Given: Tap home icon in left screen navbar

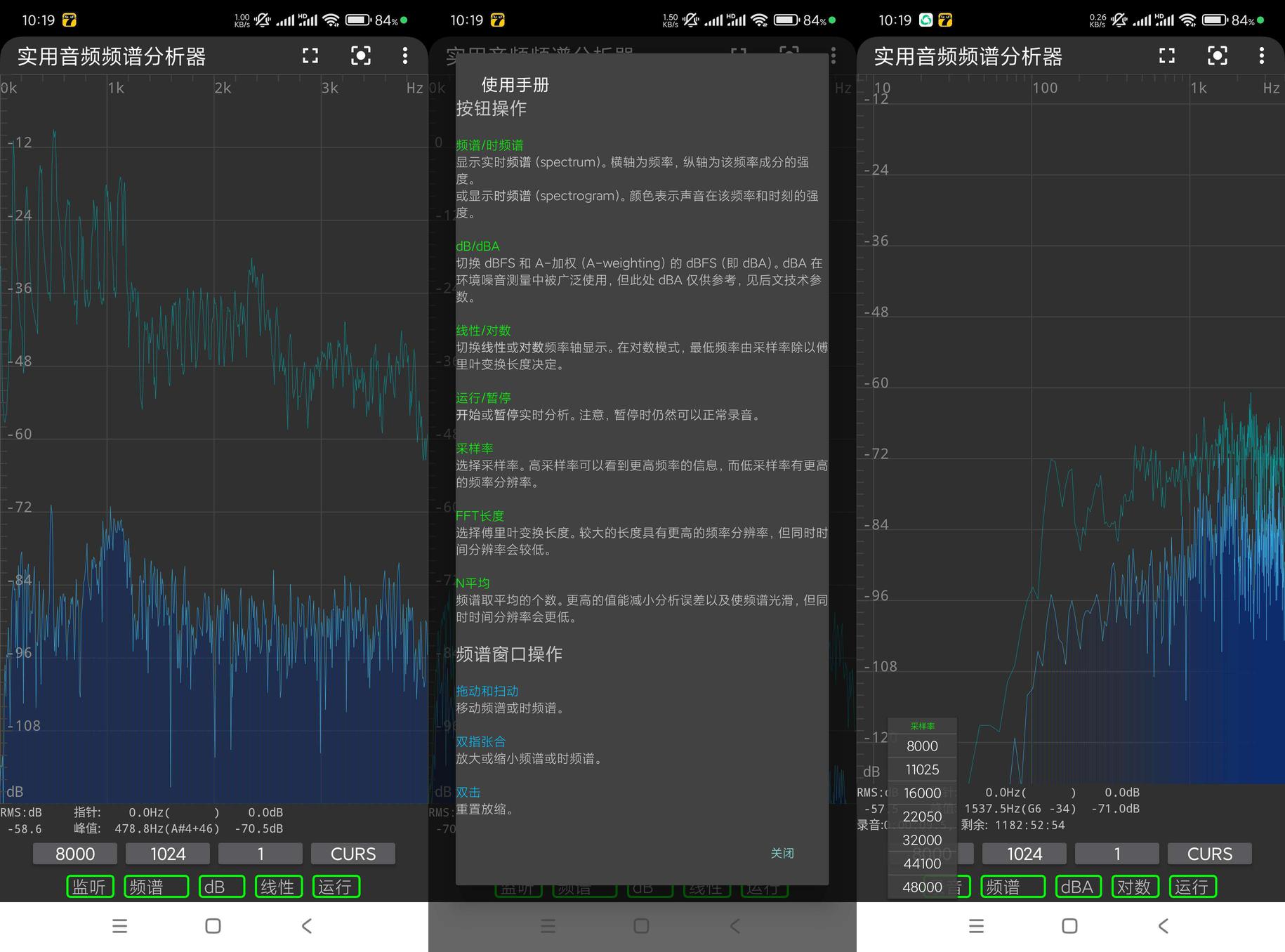Looking at the screenshot, I should [213, 926].
